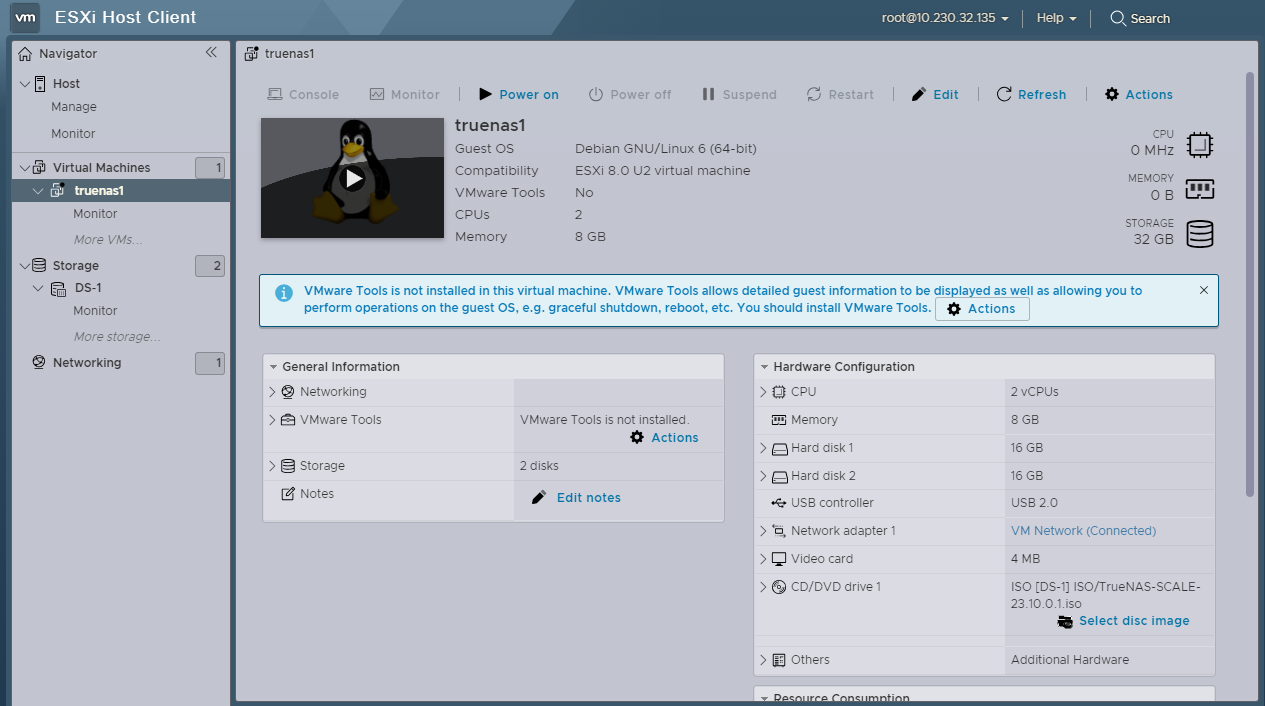The height and width of the screenshot is (706, 1265).
Task: Select Networking in the Navigator
Action: [x=87, y=363]
